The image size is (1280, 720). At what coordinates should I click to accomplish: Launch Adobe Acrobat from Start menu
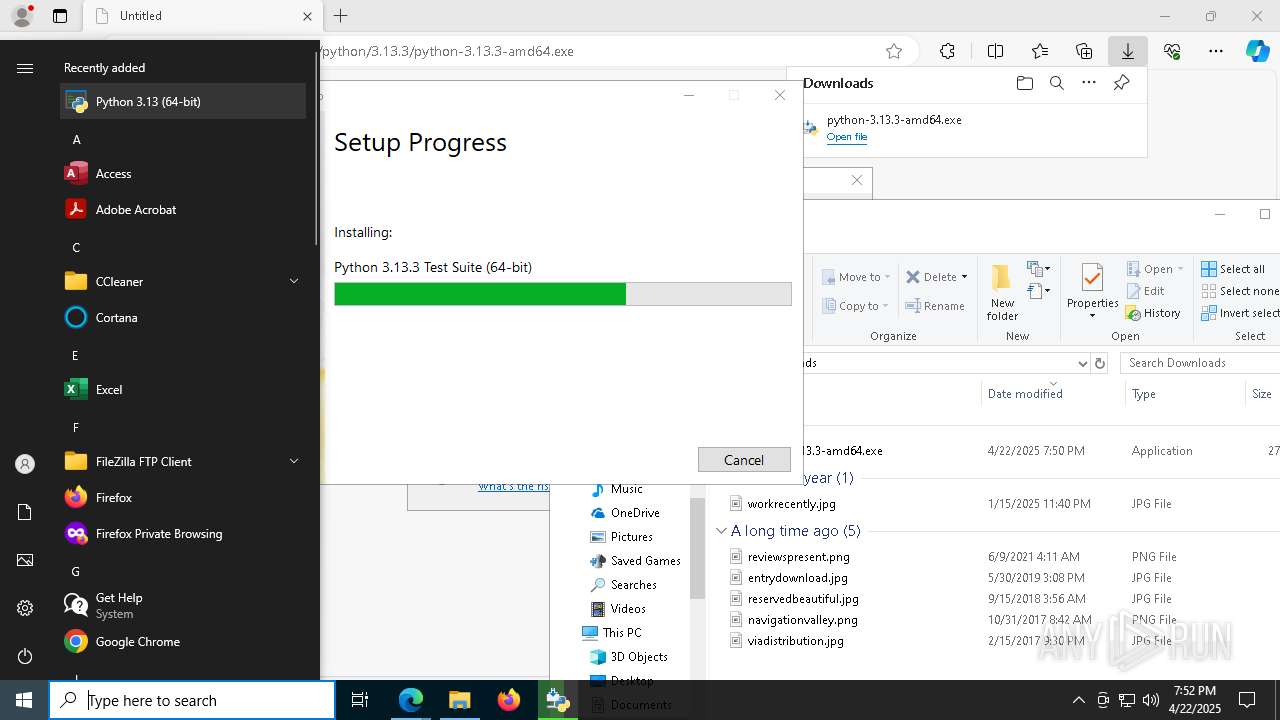183,210
